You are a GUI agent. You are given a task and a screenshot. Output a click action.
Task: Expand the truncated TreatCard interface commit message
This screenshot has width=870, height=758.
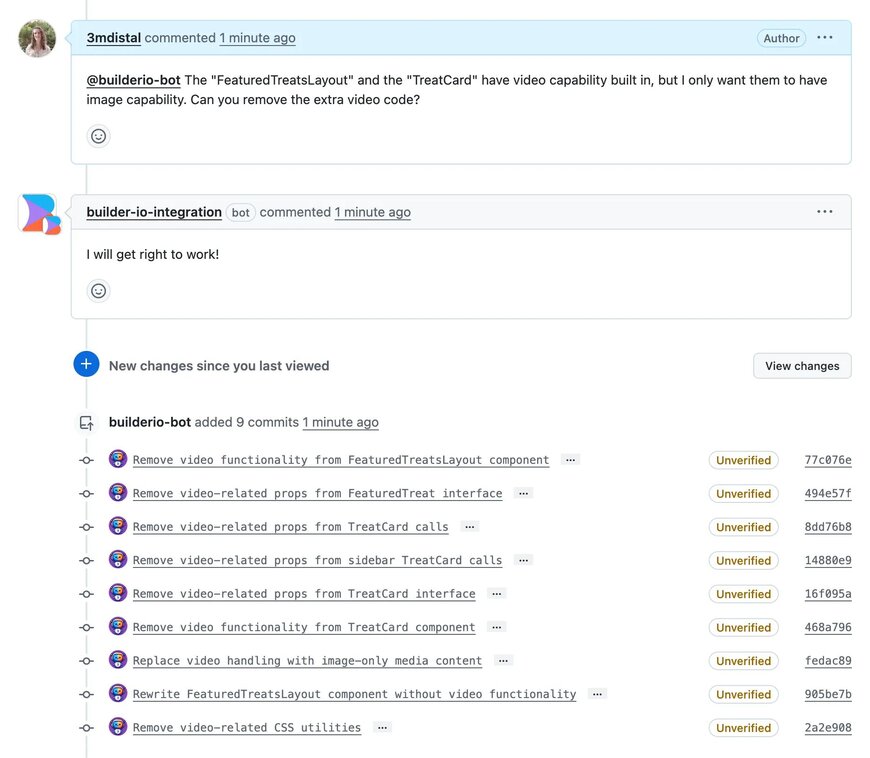click(x=497, y=593)
